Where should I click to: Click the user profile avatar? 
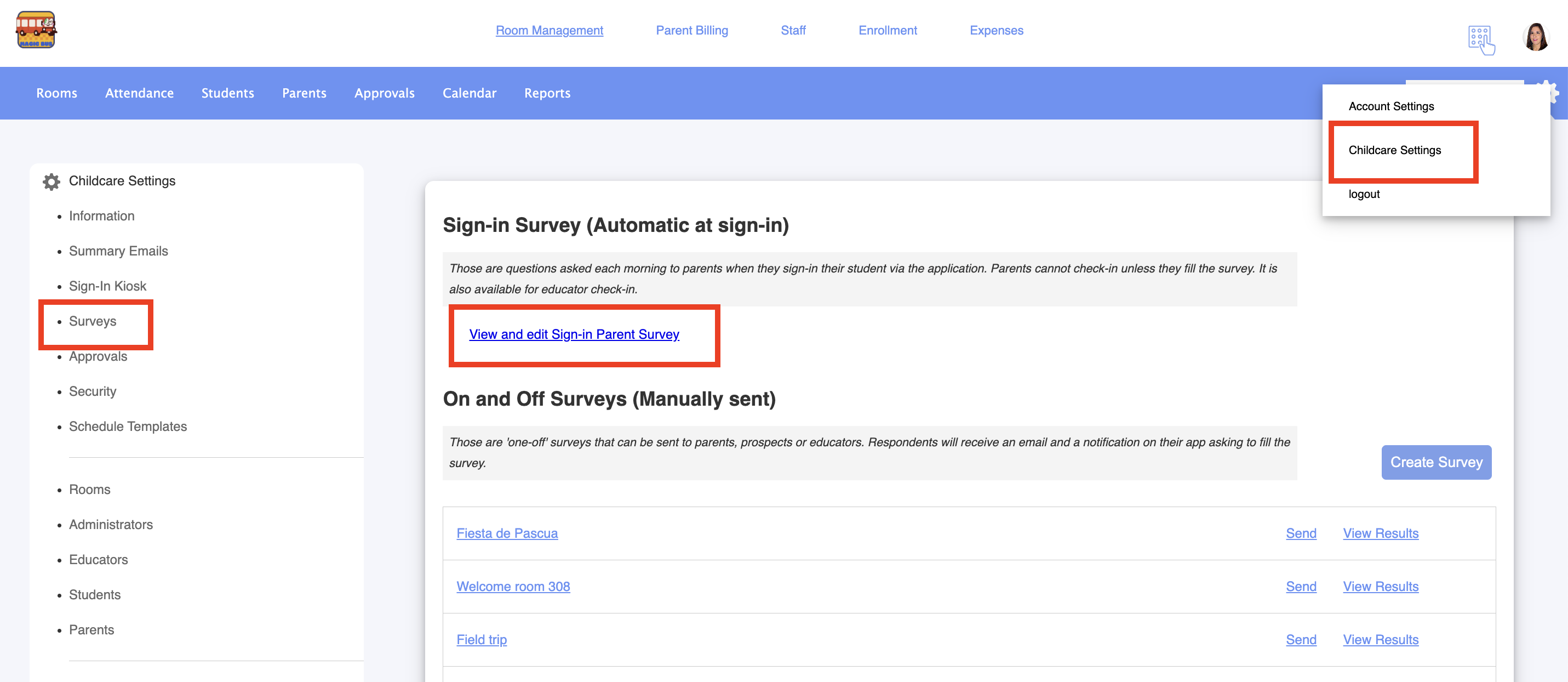tap(1535, 37)
